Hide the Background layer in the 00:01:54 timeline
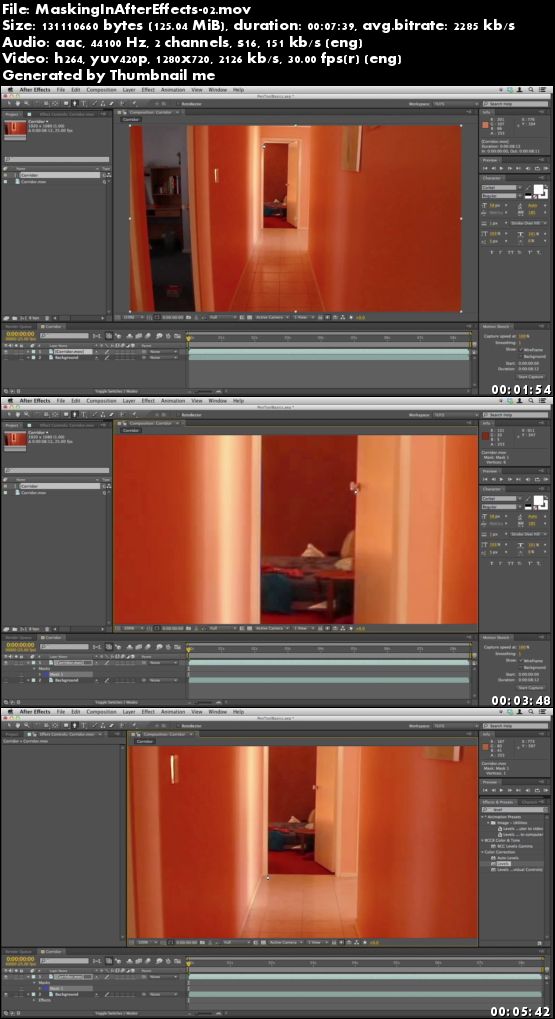This screenshot has width=555, height=1019. coord(5,357)
